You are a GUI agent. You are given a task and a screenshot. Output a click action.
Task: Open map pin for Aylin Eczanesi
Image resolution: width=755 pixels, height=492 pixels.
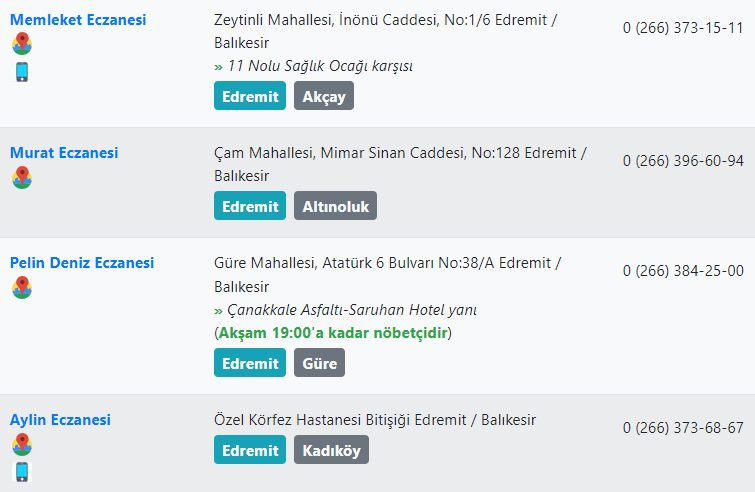point(22,444)
